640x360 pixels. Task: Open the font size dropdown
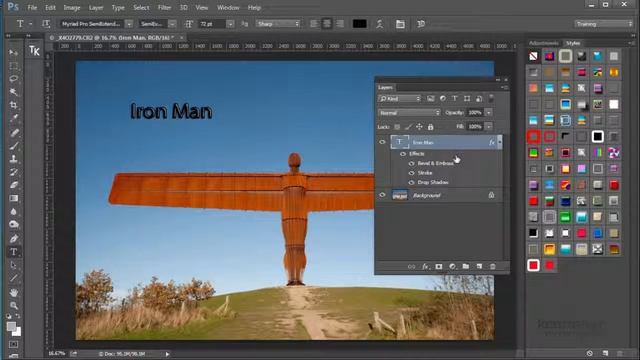[x=230, y=24]
